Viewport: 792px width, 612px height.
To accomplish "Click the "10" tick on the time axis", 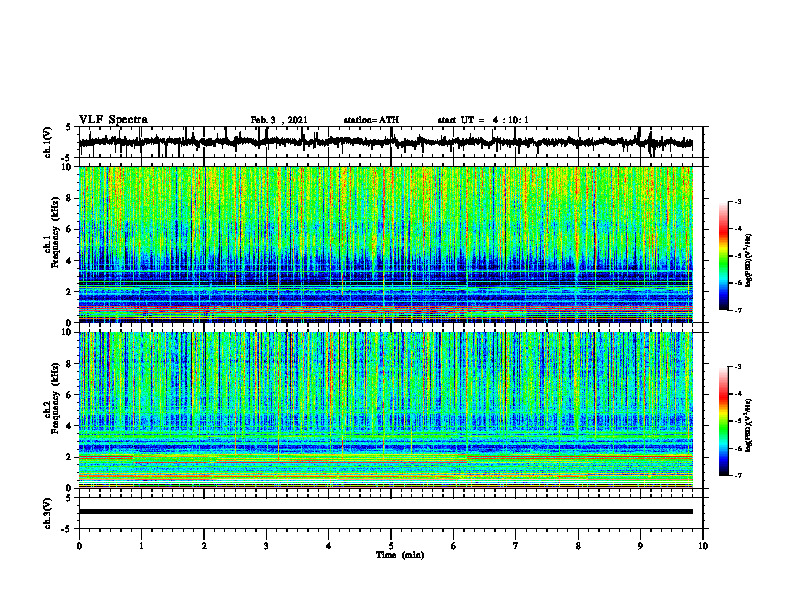I will tap(703, 546).
